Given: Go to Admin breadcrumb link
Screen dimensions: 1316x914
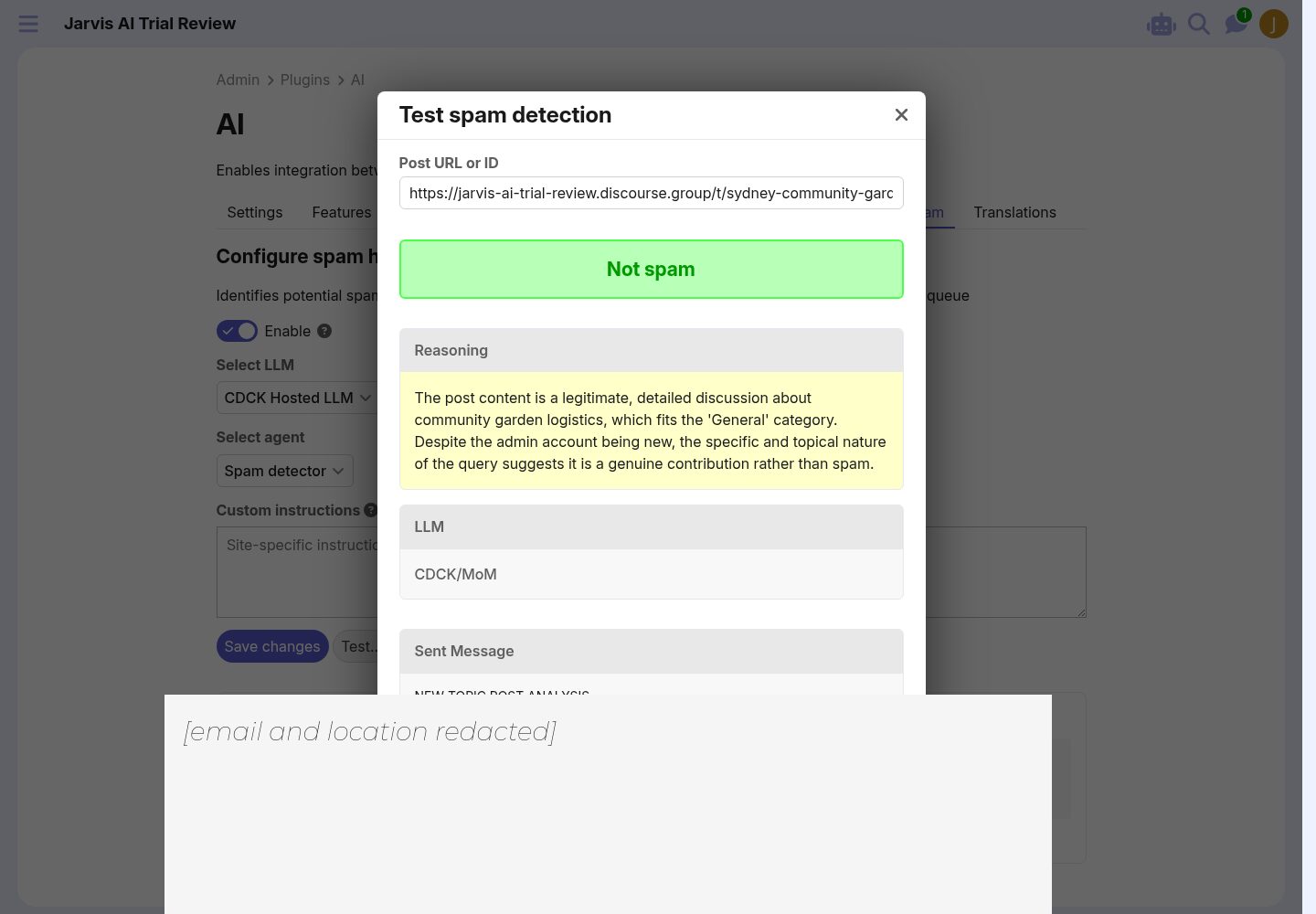Looking at the screenshot, I should click(238, 80).
